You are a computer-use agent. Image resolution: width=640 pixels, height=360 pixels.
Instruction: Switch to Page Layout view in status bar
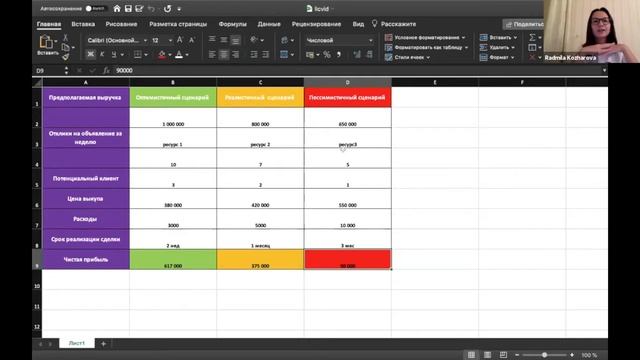[x=487, y=355]
